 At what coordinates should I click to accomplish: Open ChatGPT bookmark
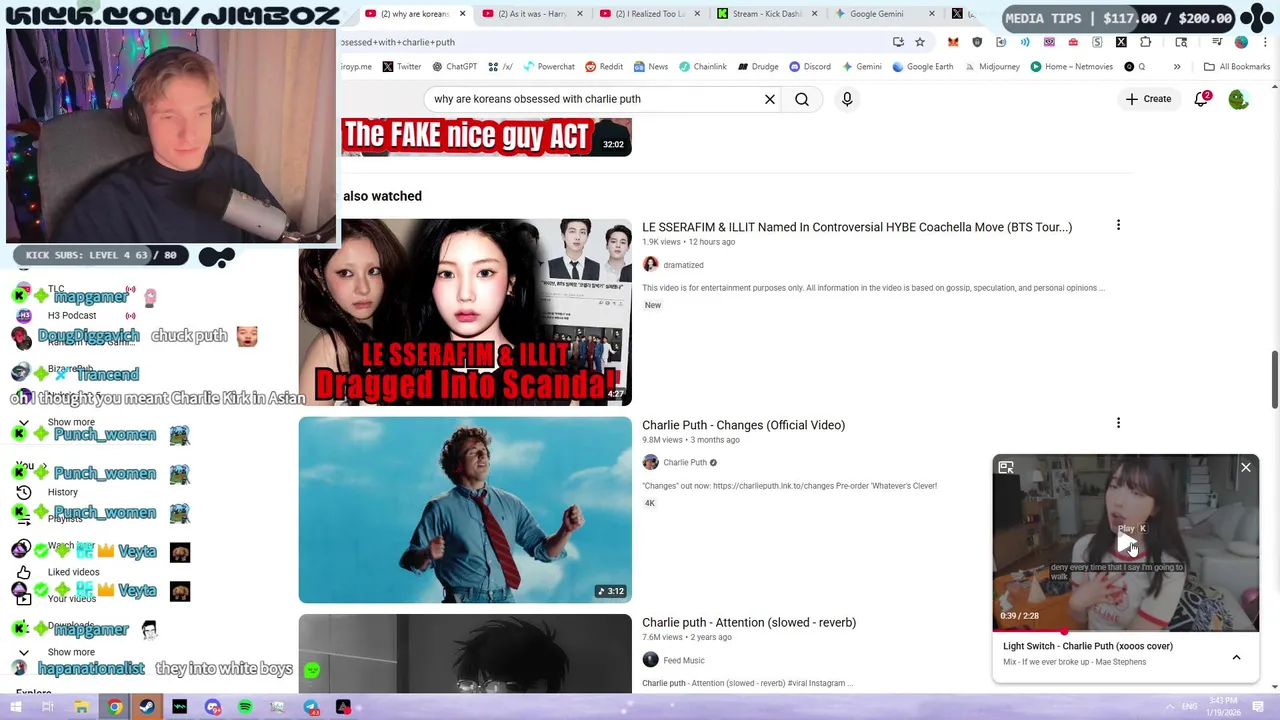click(x=454, y=67)
